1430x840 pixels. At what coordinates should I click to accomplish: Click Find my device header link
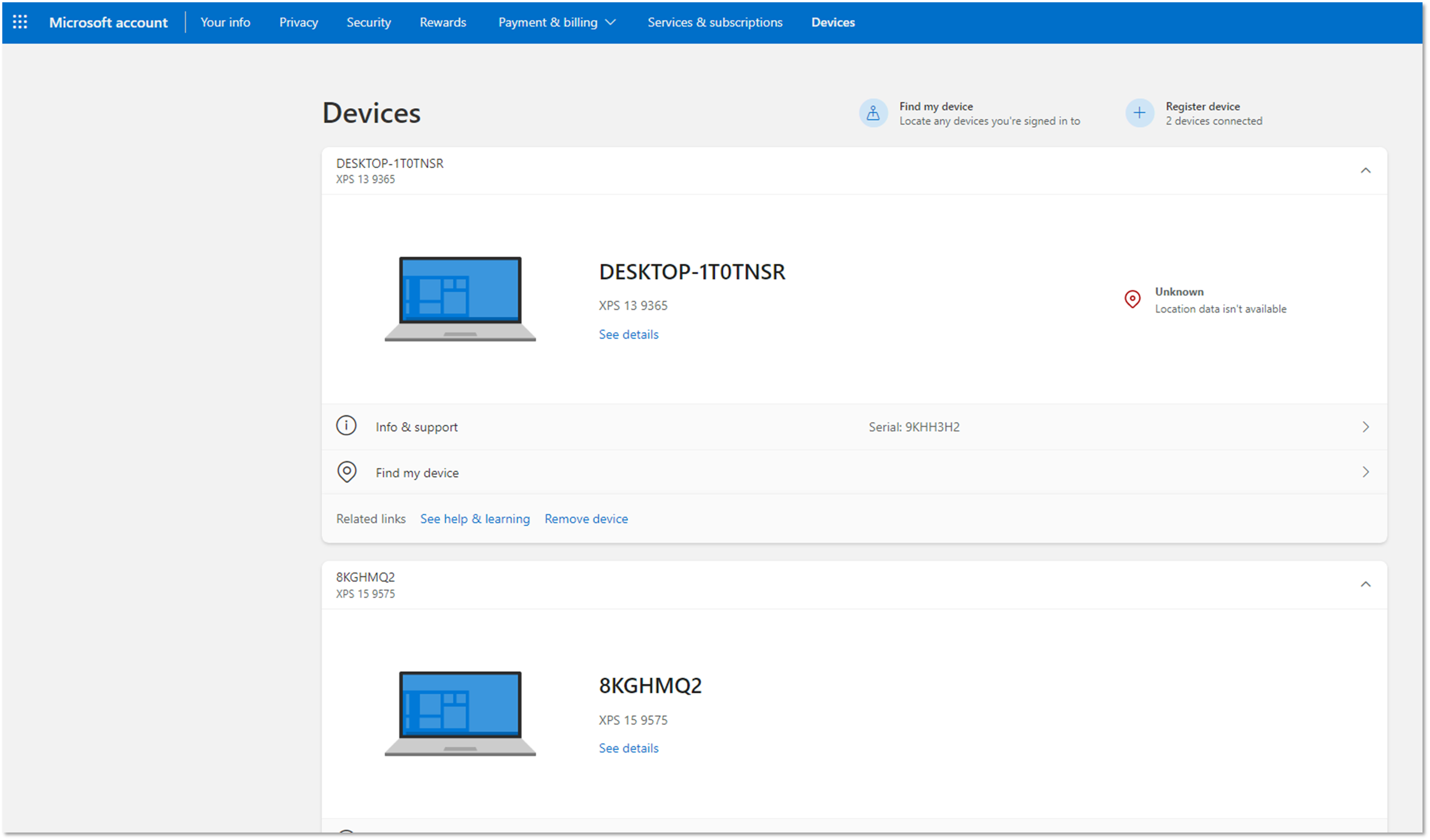pyautogui.click(x=936, y=107)
